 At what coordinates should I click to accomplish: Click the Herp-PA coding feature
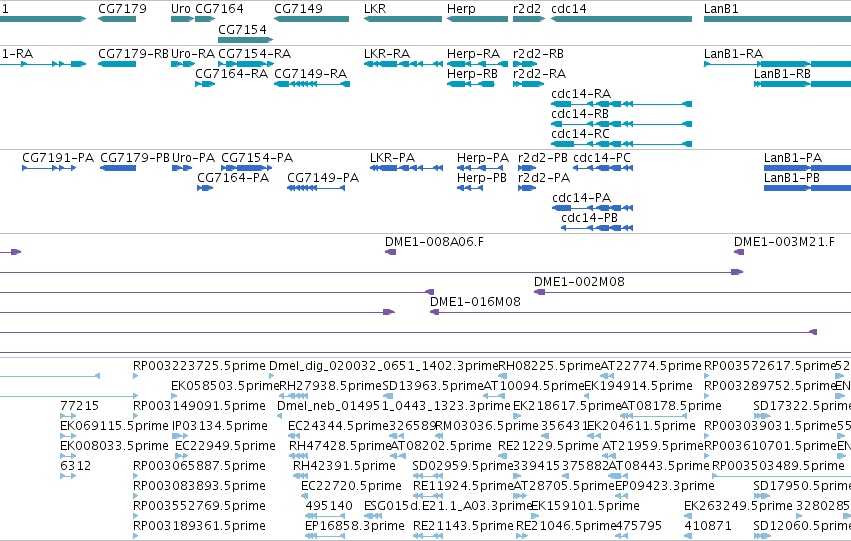coord(480,168)
